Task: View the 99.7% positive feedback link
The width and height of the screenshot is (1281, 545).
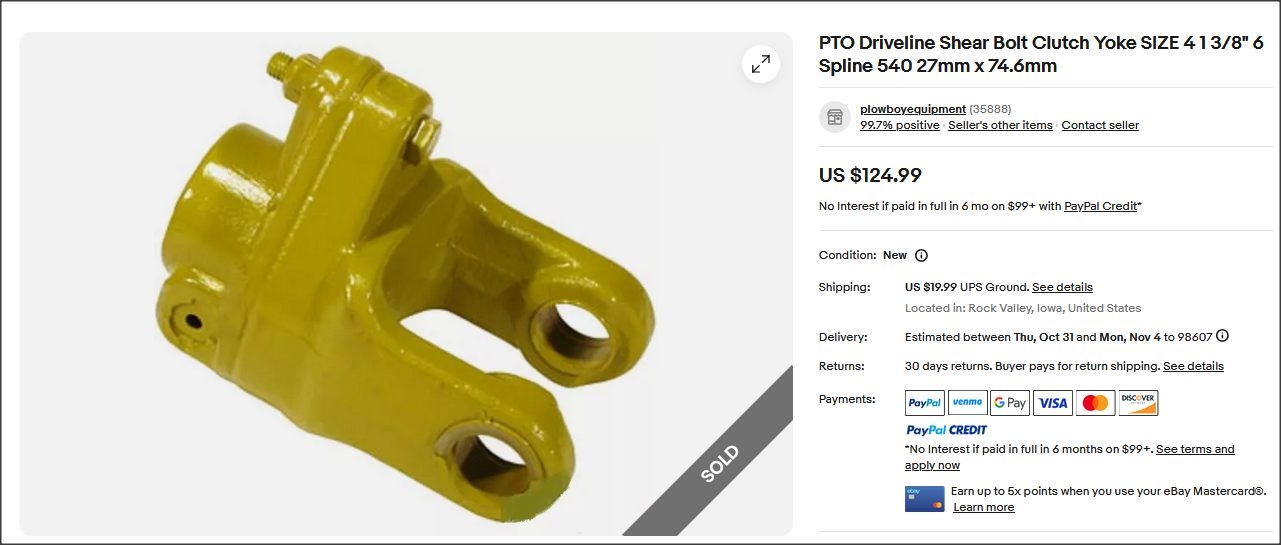Action: (900, 125)
